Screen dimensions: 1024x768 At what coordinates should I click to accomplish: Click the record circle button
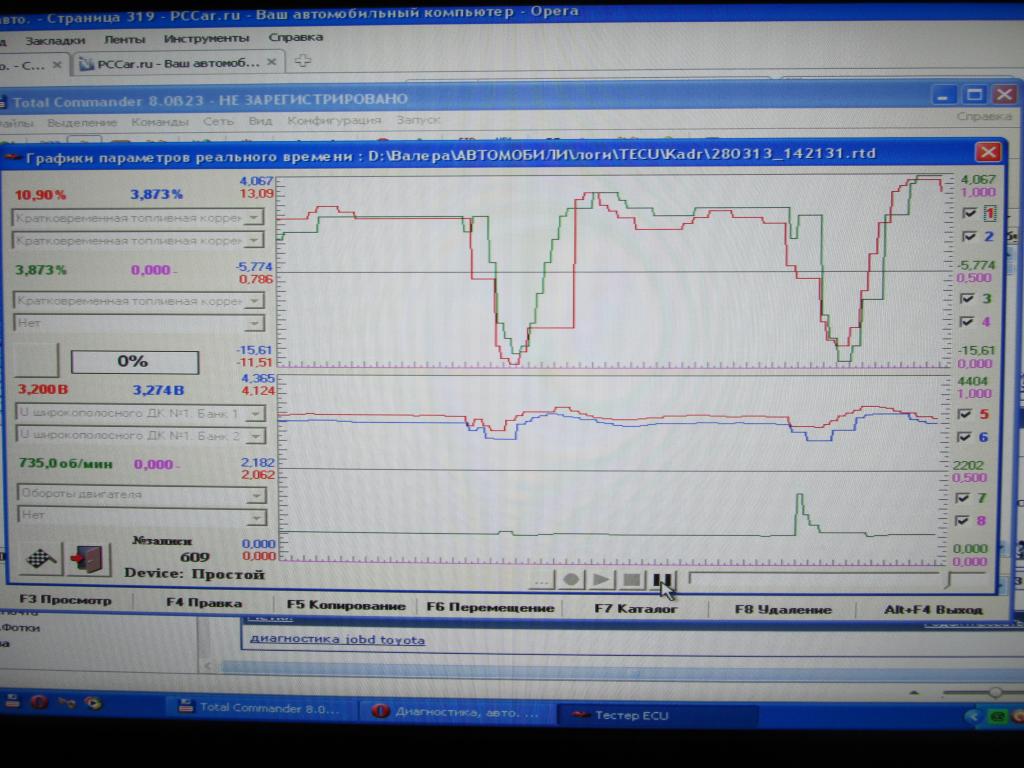coord(571,579)
